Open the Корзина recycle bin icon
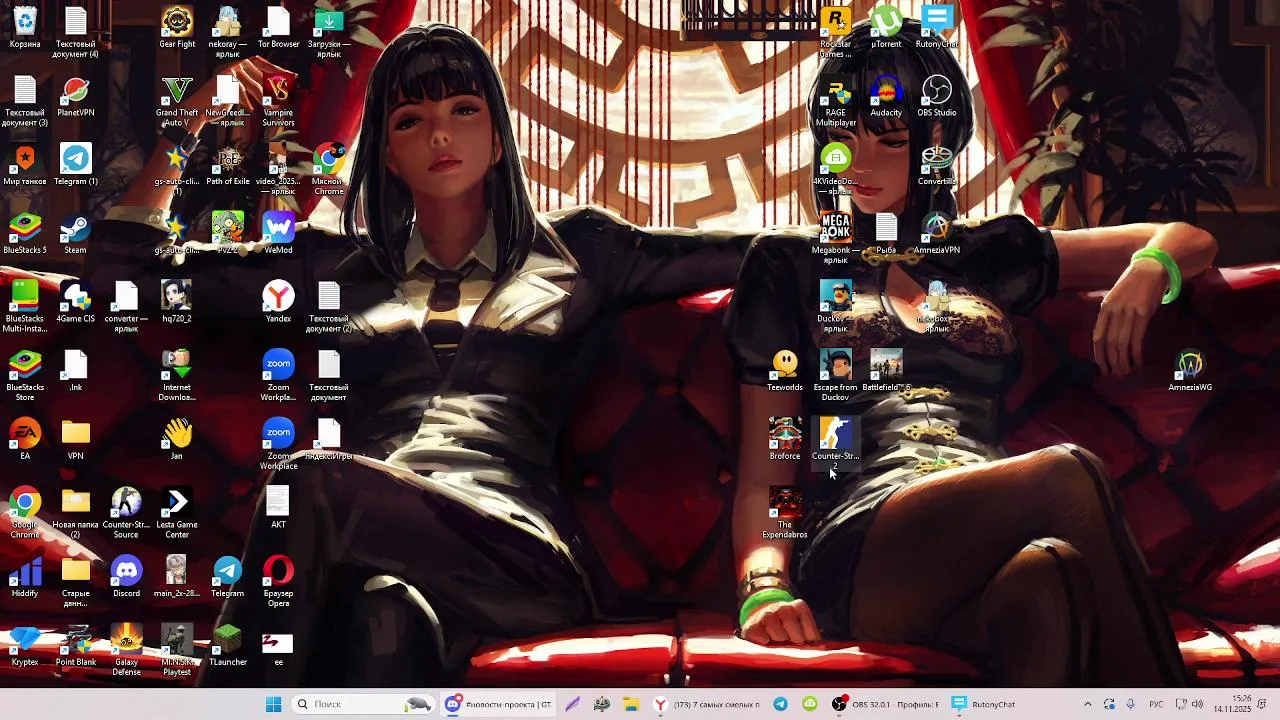1280x720 pixels. [x=25, y=28]
